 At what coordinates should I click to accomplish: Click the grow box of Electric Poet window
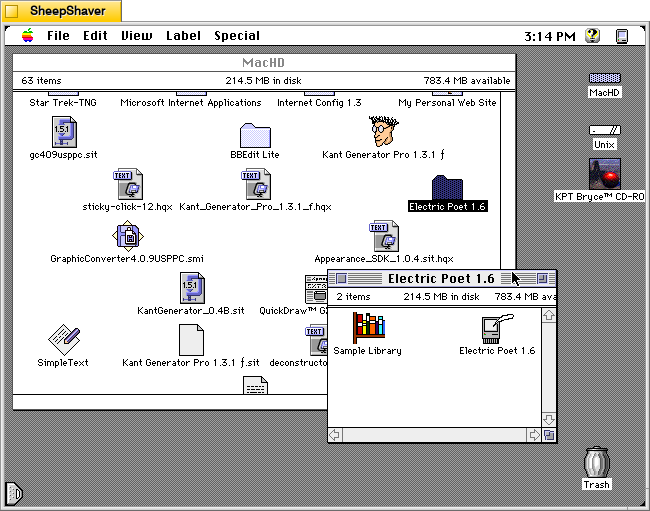[x=549, y=435]
